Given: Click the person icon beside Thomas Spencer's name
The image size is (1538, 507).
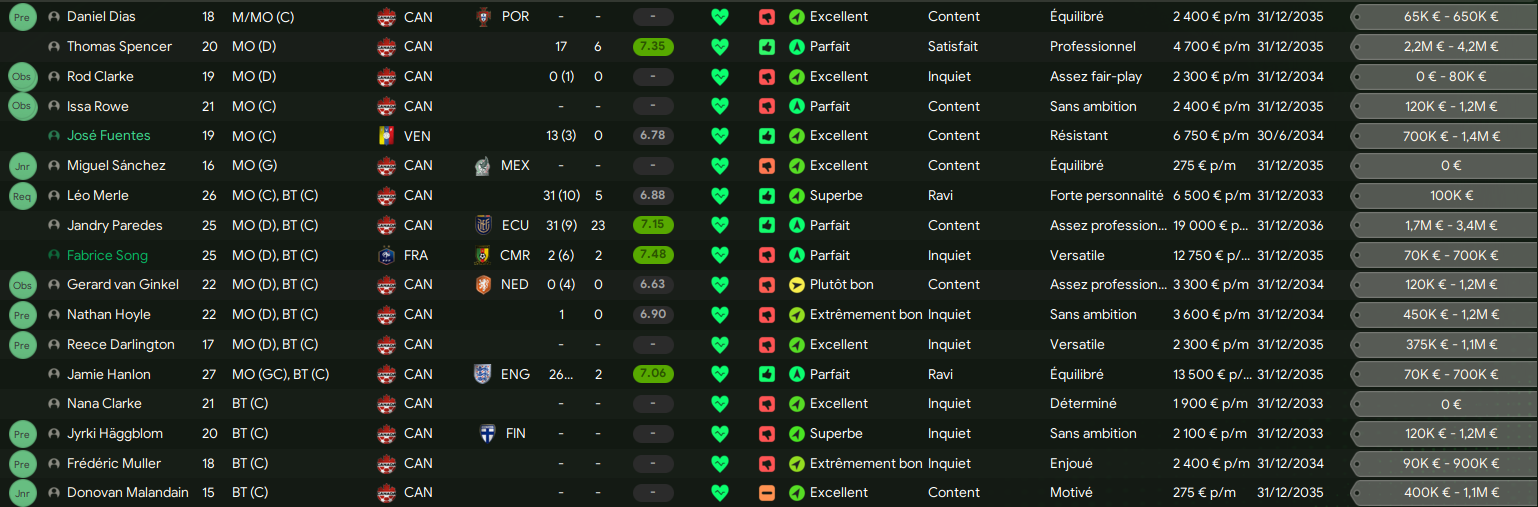Looking at the screenshot, I should pyautogui.click(x=54, y=47).
